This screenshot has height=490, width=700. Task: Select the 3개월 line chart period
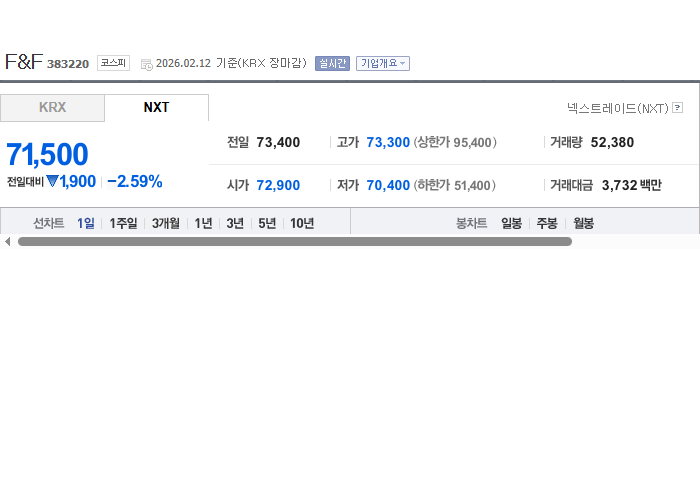166,223
